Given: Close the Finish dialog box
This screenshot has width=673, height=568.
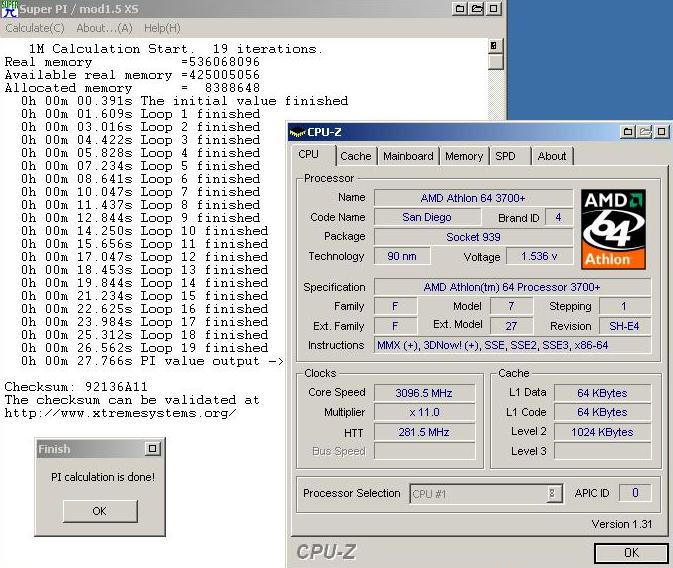Looking at the screenshot, I should point(152,449).
